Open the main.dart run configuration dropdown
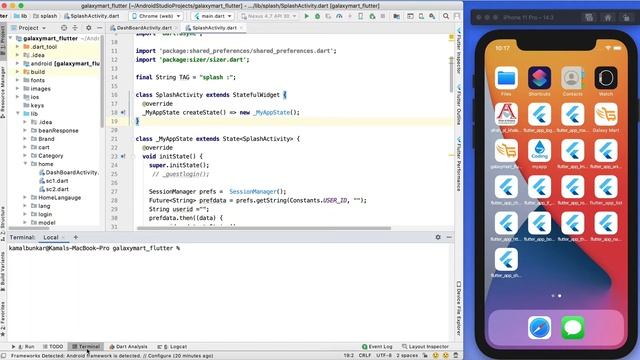Image resolution: width=640 pixels, height=360 pixels. pyautogui.click(x=212, y=16)
